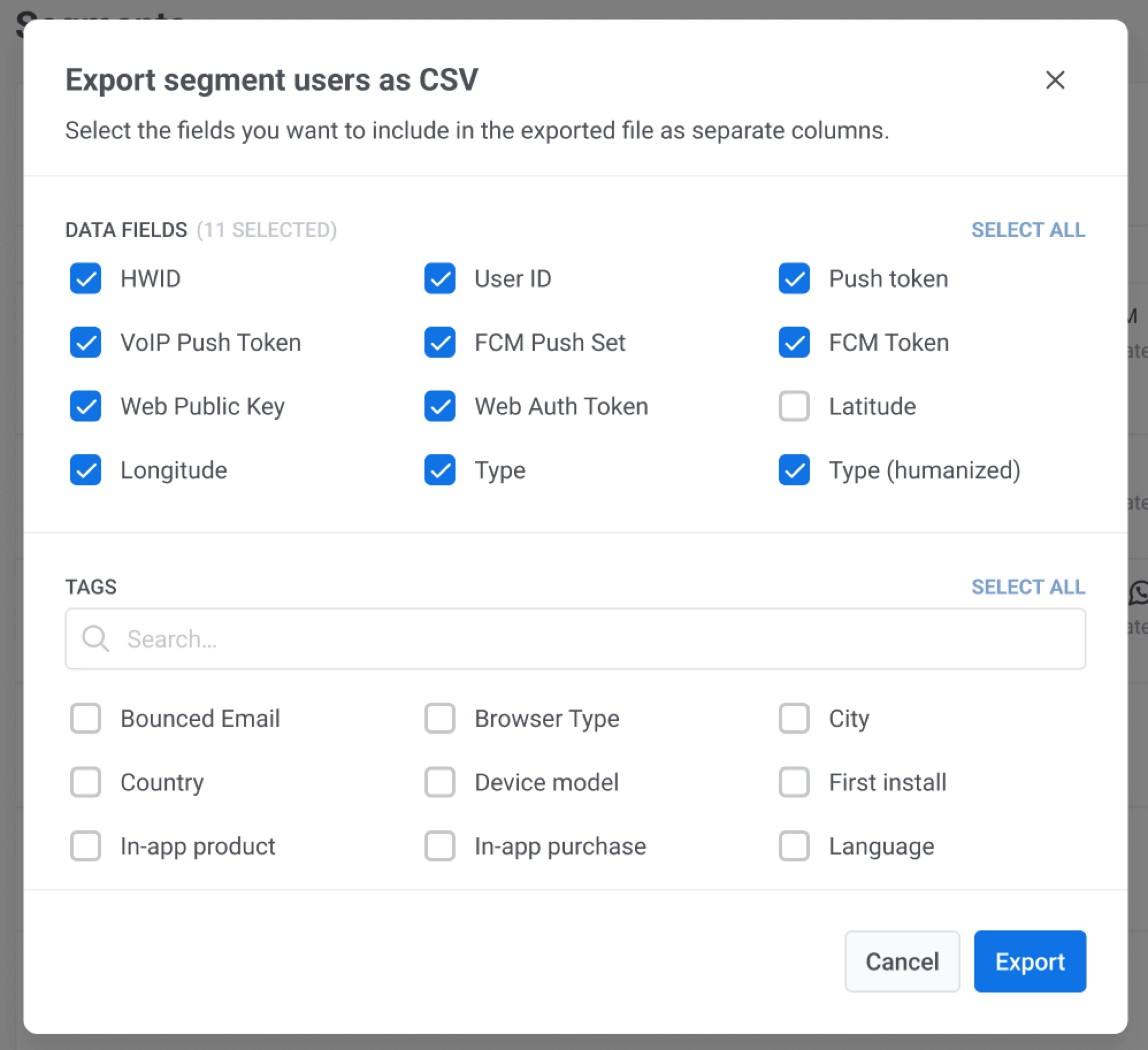Uncheck Web Auth Token

click(x=439, y=406)
